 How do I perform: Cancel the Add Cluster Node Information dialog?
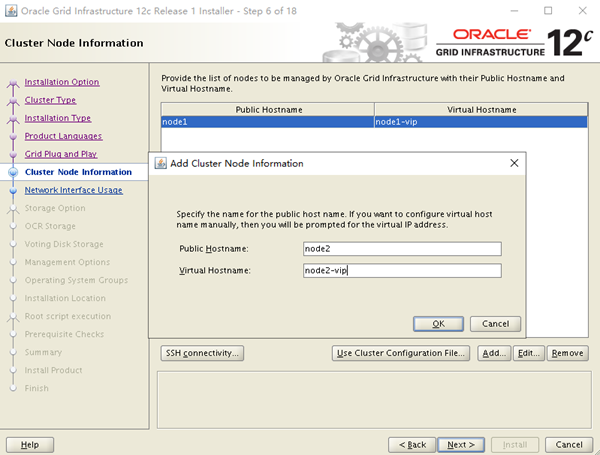[x=495, y=324]
